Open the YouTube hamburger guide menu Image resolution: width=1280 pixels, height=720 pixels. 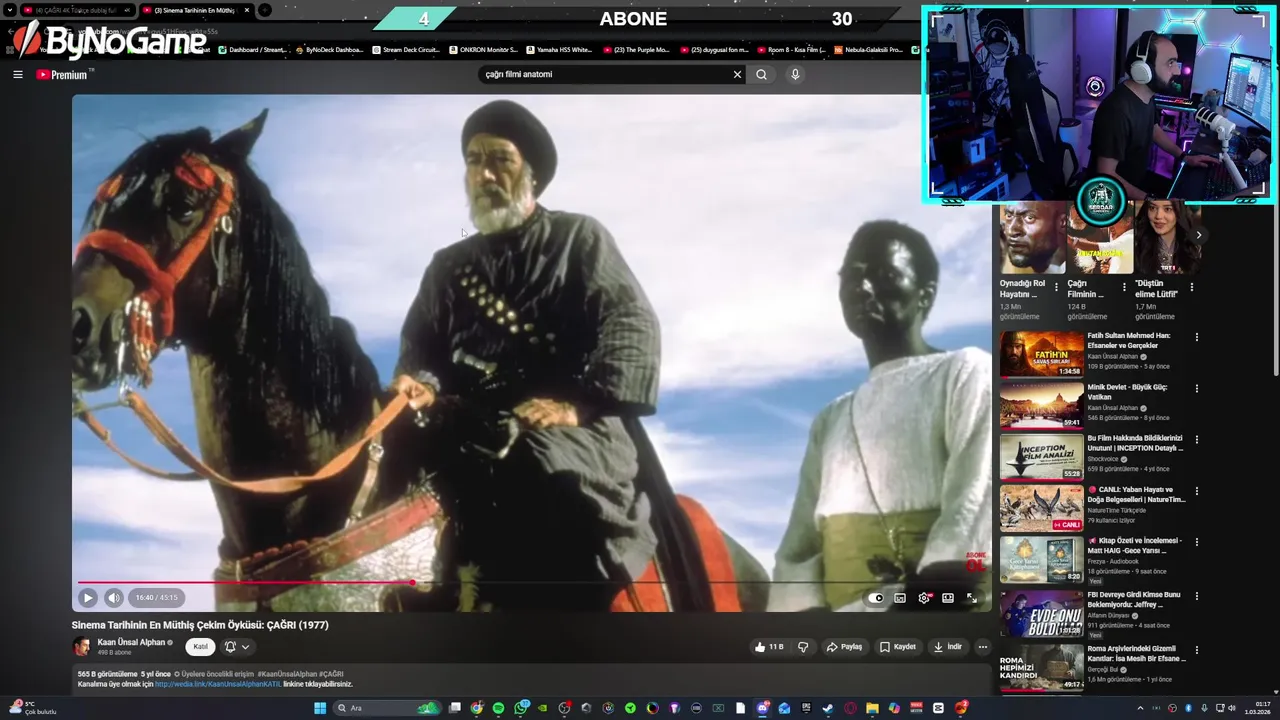17,74
